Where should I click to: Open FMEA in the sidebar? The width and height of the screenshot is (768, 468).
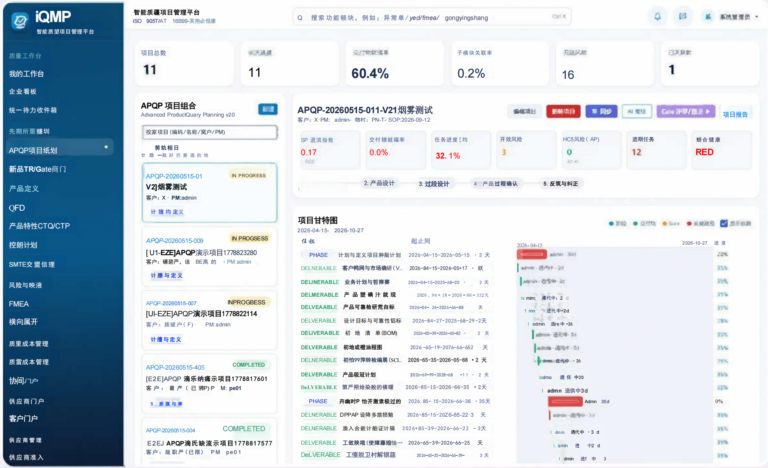click(19, 304)
